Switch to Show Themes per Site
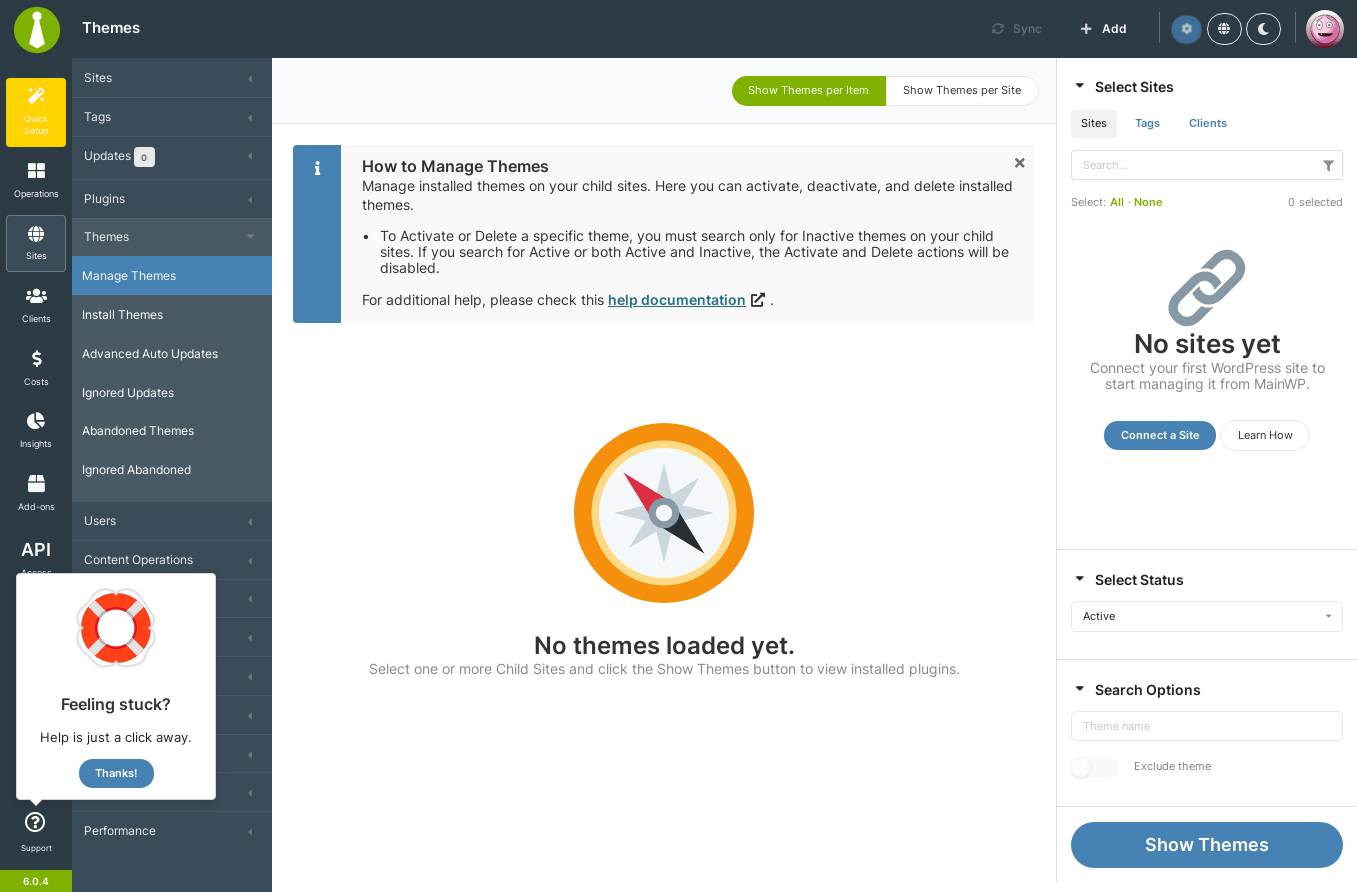Viewport: 1357px width, 892px height. click(x=962, y=90)
